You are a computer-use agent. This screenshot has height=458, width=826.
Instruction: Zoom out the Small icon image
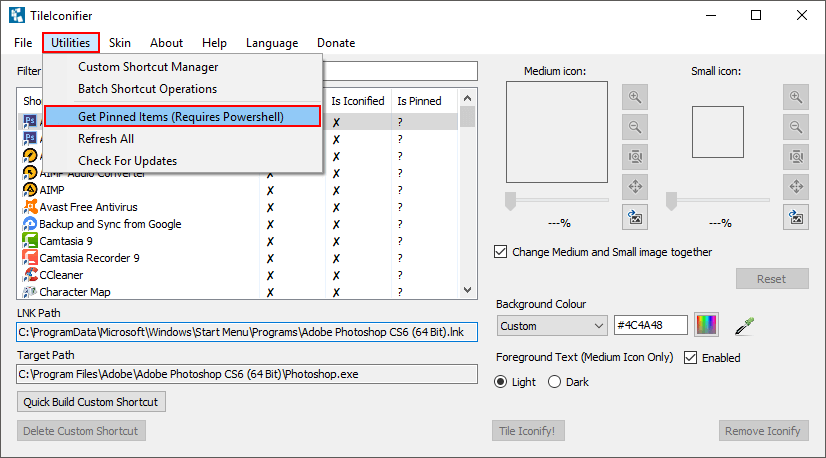pos(795,127)
